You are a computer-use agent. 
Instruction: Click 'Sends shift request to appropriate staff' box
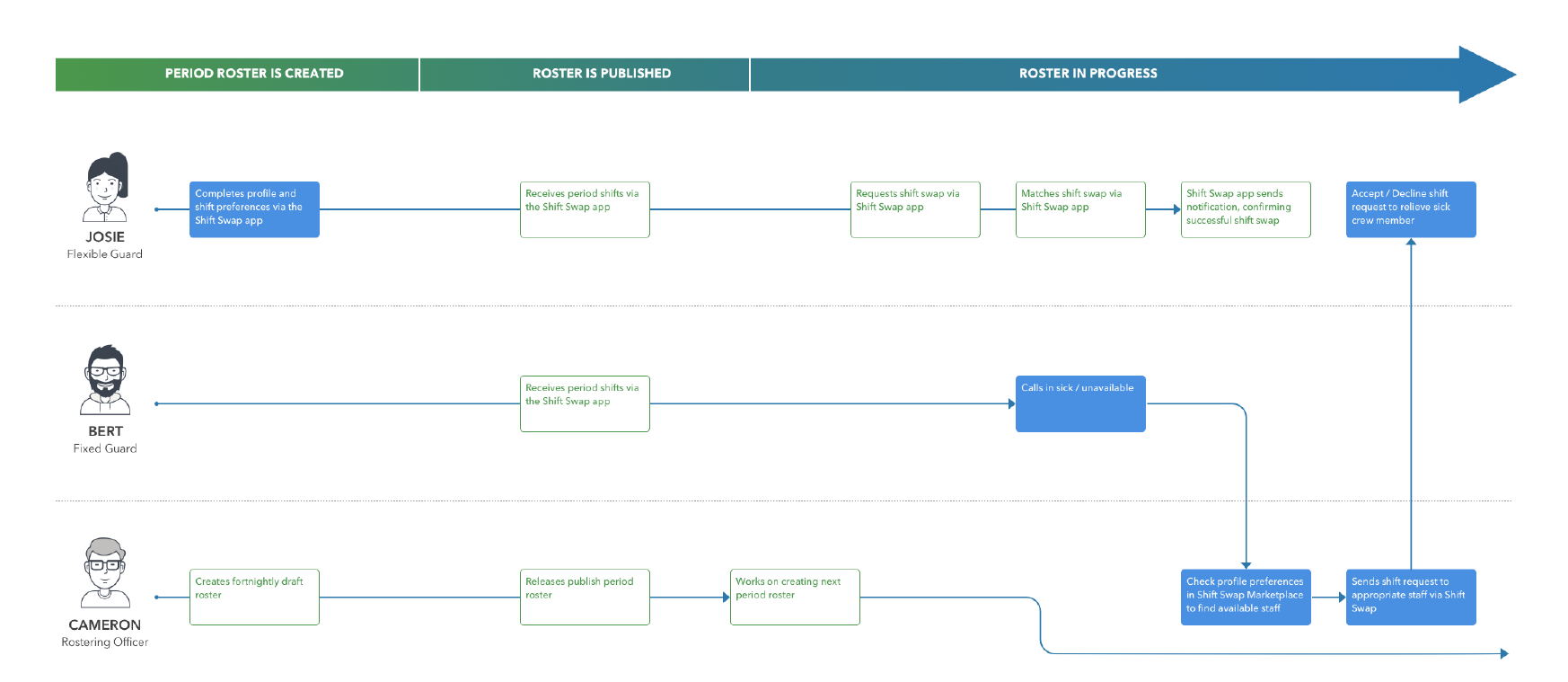tap(1411, 597)
